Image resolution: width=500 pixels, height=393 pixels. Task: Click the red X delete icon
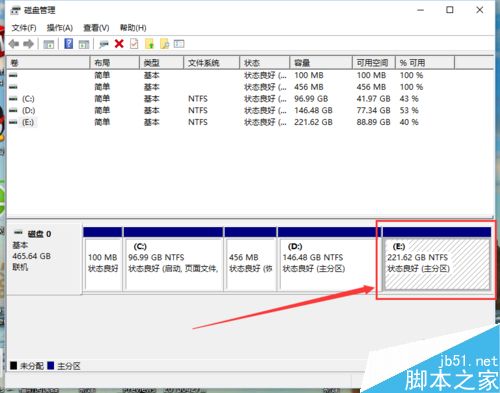click(119, 44)
